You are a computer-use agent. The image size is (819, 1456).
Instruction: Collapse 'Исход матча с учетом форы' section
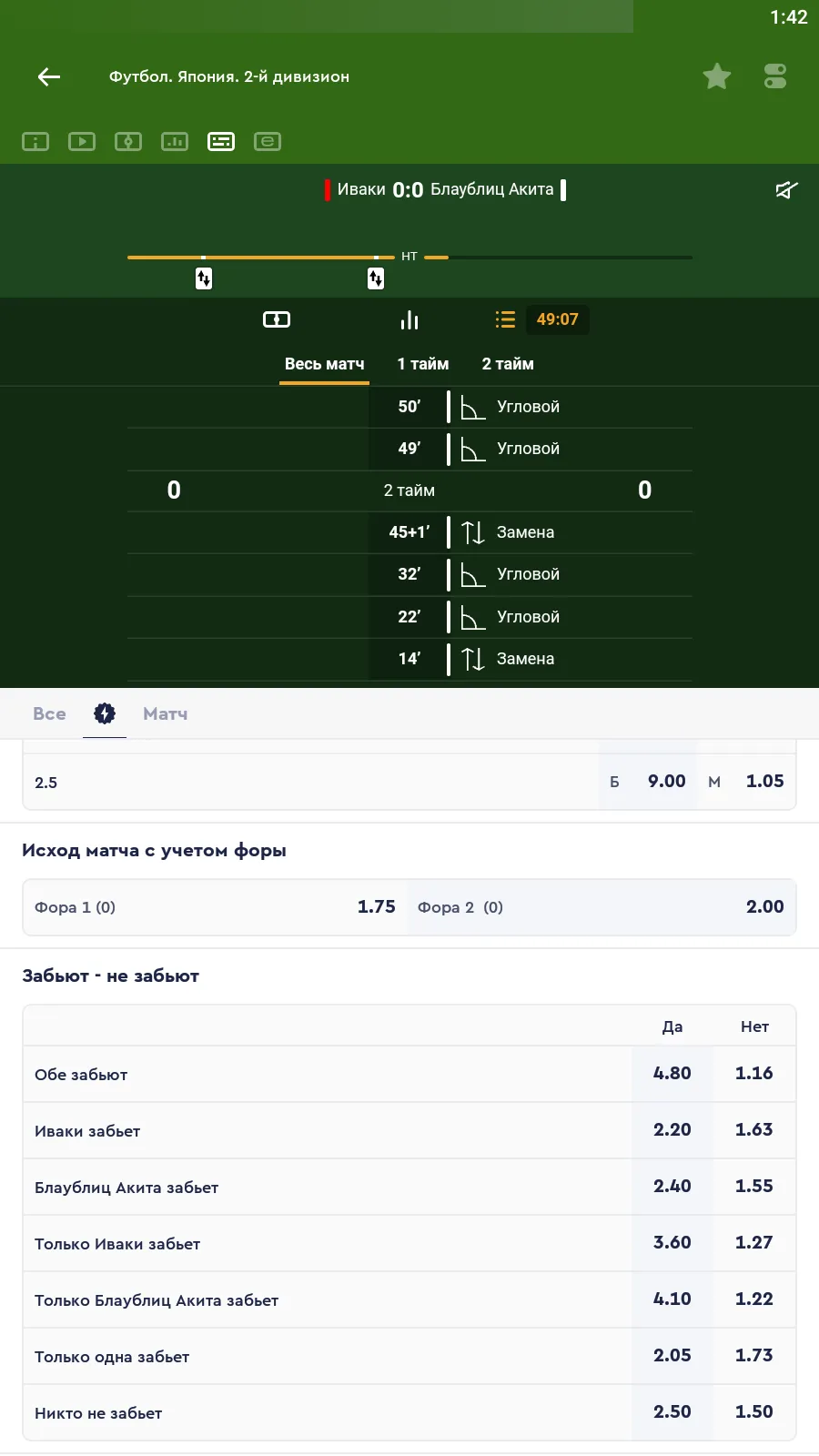pyautogui.click(x=155, y=851)
